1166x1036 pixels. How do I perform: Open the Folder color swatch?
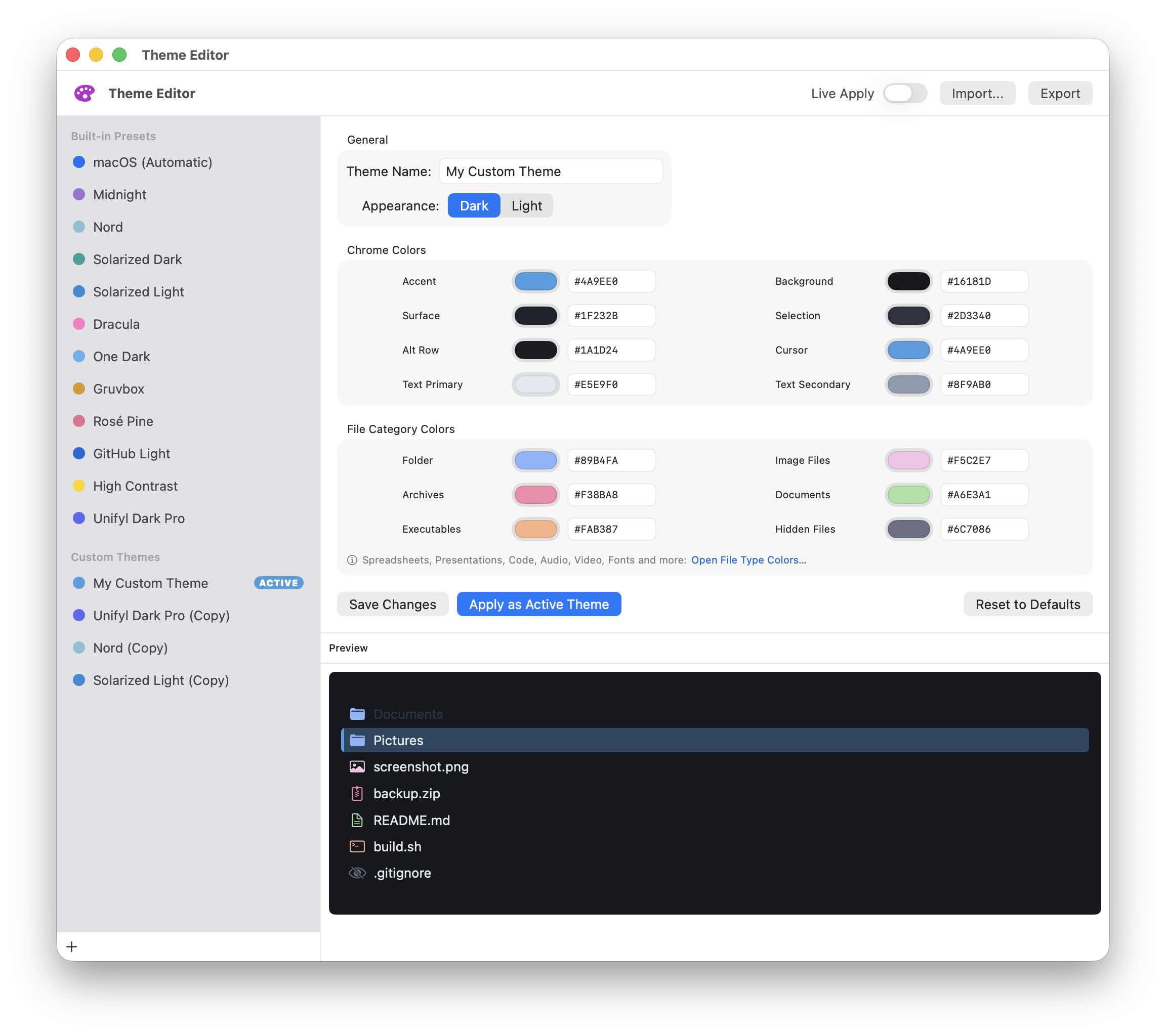click(535, 460)
